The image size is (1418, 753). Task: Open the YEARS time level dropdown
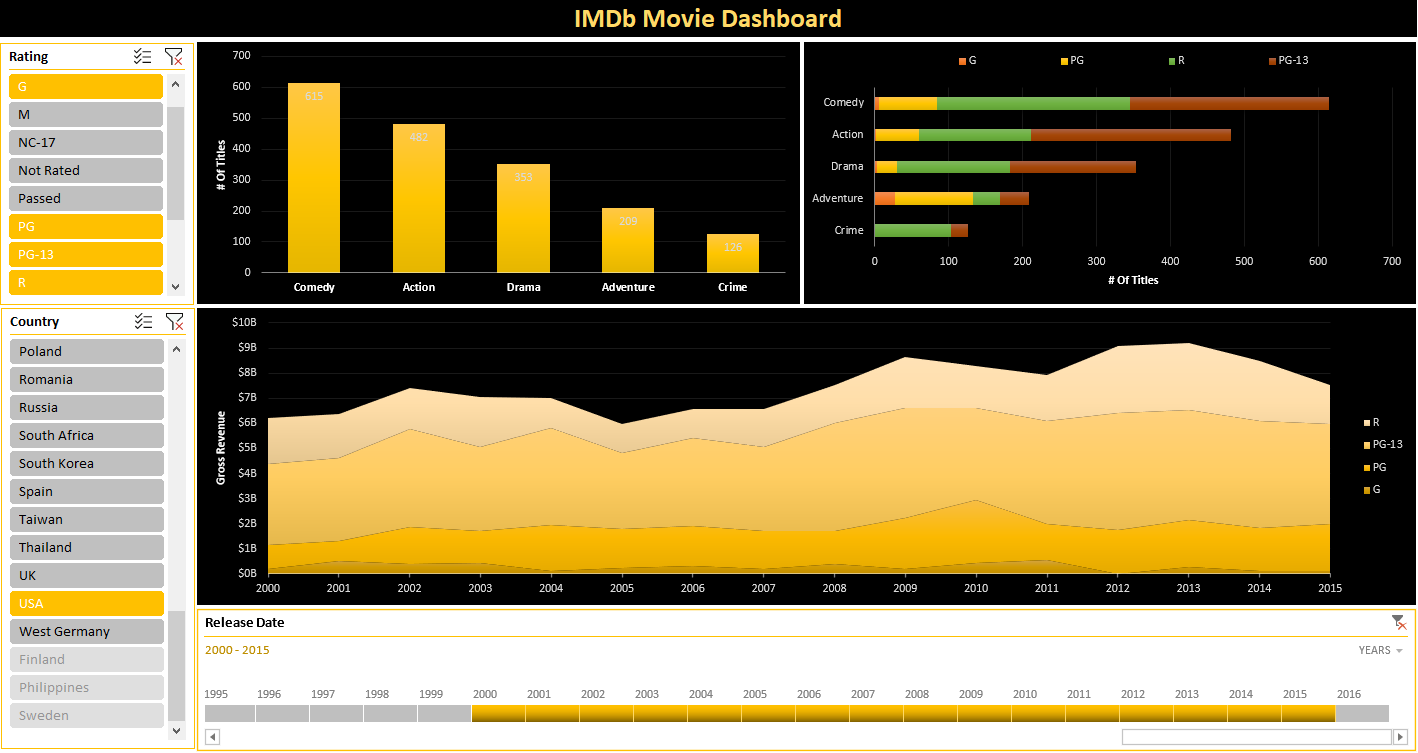point(1379,650)
